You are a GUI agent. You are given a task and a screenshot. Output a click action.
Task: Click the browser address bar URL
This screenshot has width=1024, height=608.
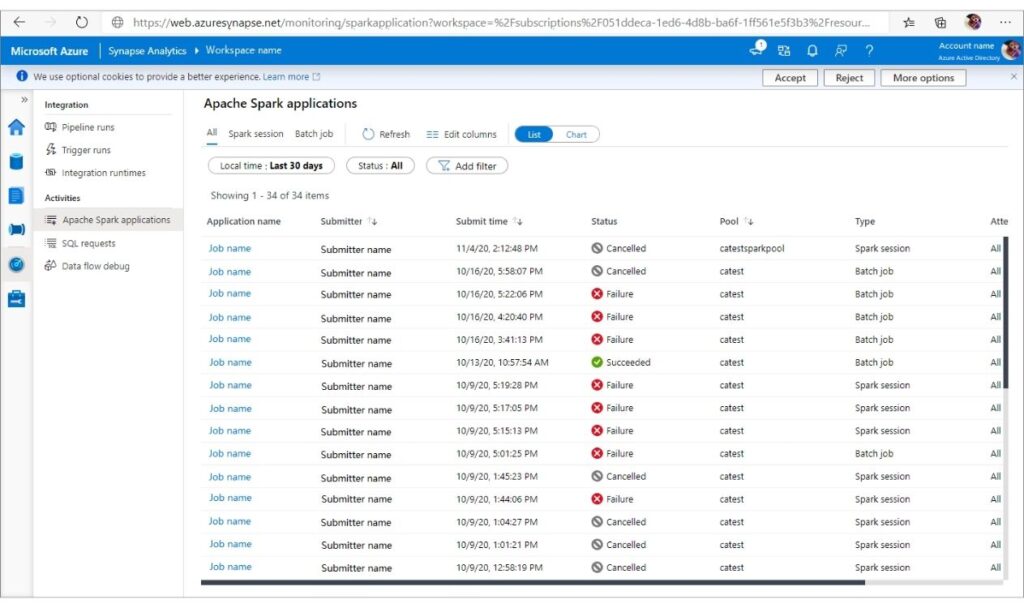click(501, 22)
